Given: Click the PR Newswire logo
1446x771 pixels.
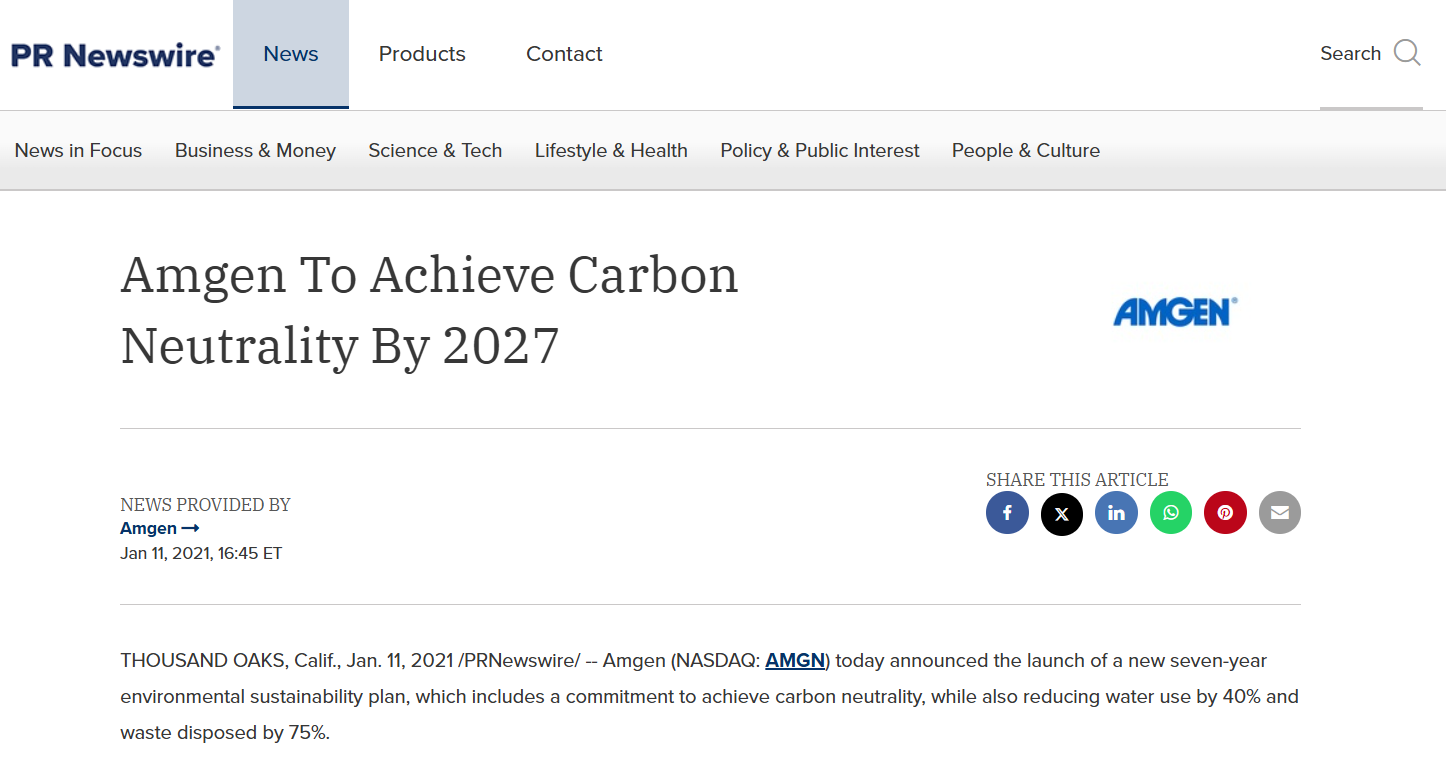Looking at the screenshot, I should pos(116,55).
